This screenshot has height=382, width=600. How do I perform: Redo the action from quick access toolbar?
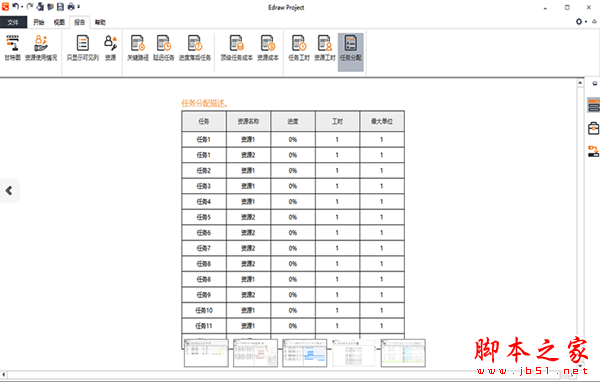[30, 7]
